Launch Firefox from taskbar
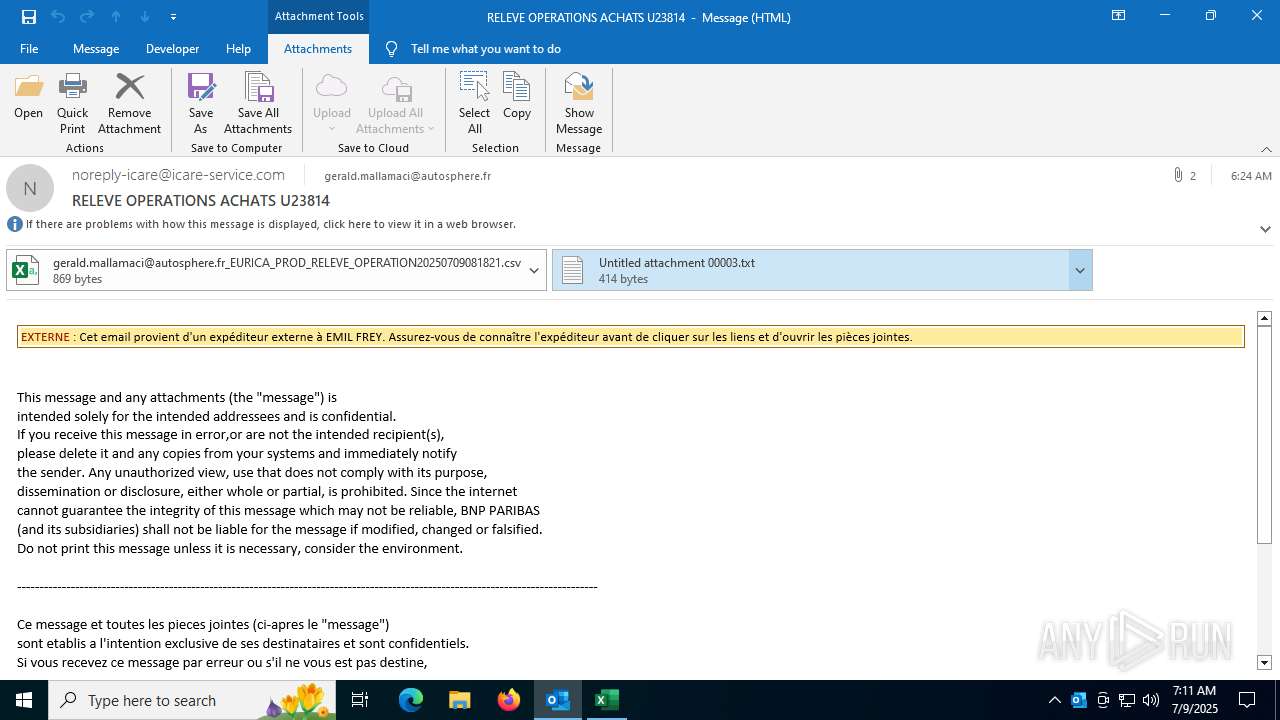The height and width of the screenshot is (720, 1280). [x=509, y=700]
